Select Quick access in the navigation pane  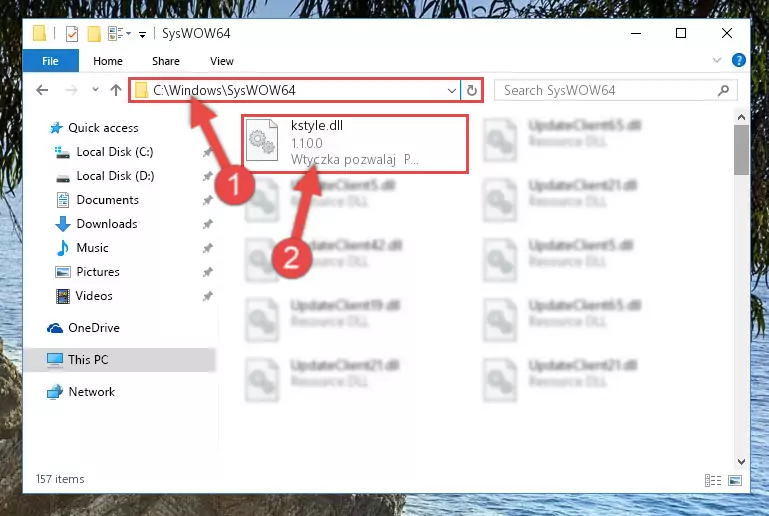tap(94, 128)
